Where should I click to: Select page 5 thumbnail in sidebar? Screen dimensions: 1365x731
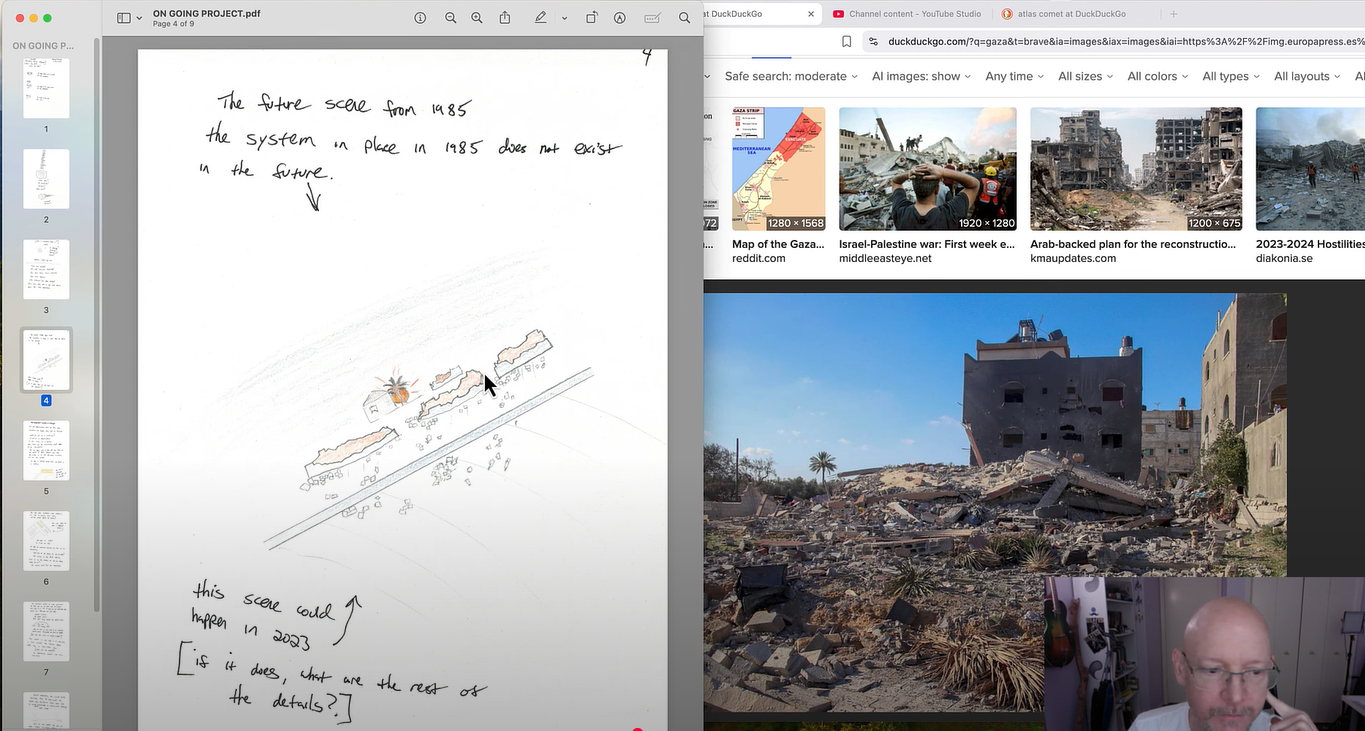click(x=46, y=451)
